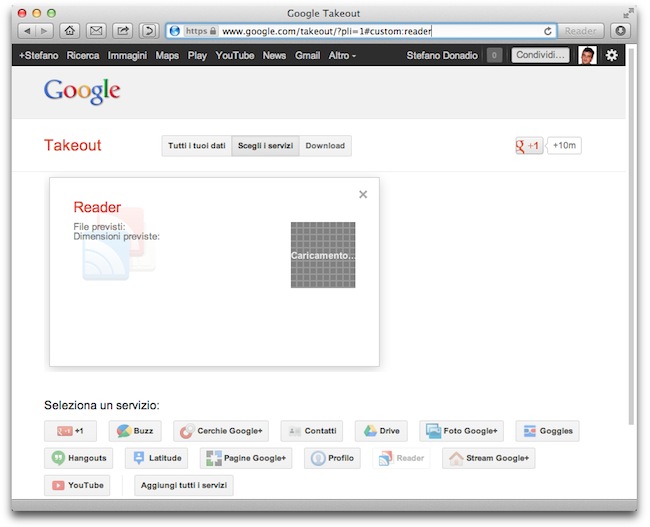Open the profile photo avatar
This screenshot has height=527, width=650.
pos(587,55)
